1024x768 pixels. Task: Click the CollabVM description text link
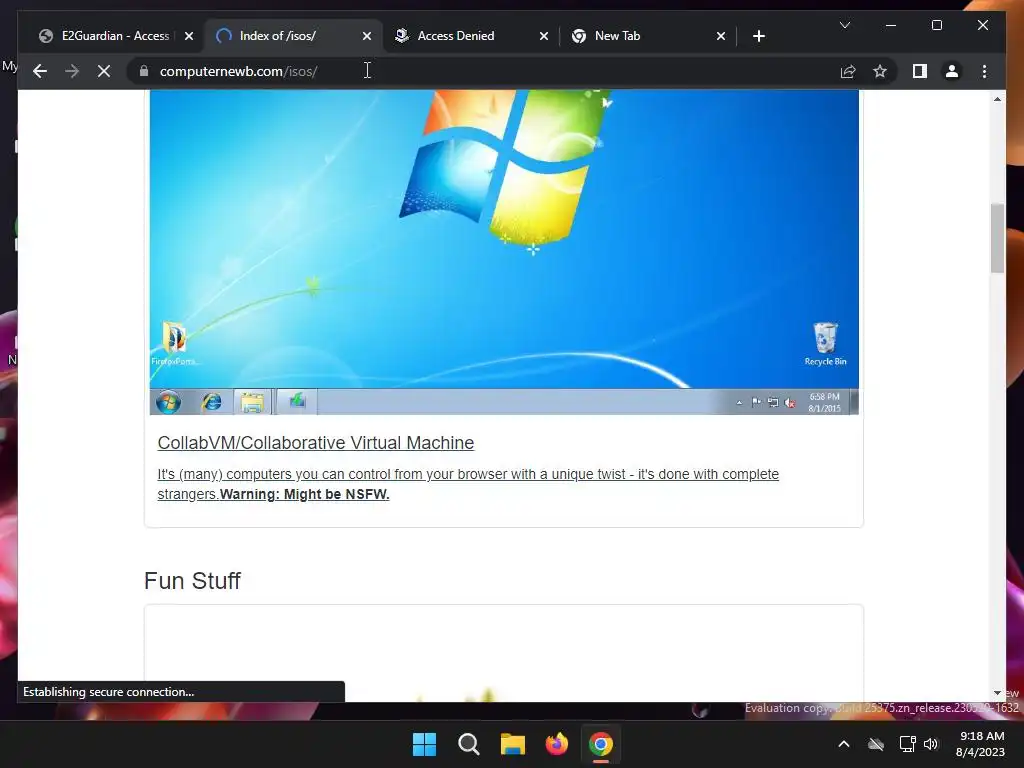(468, 483)
